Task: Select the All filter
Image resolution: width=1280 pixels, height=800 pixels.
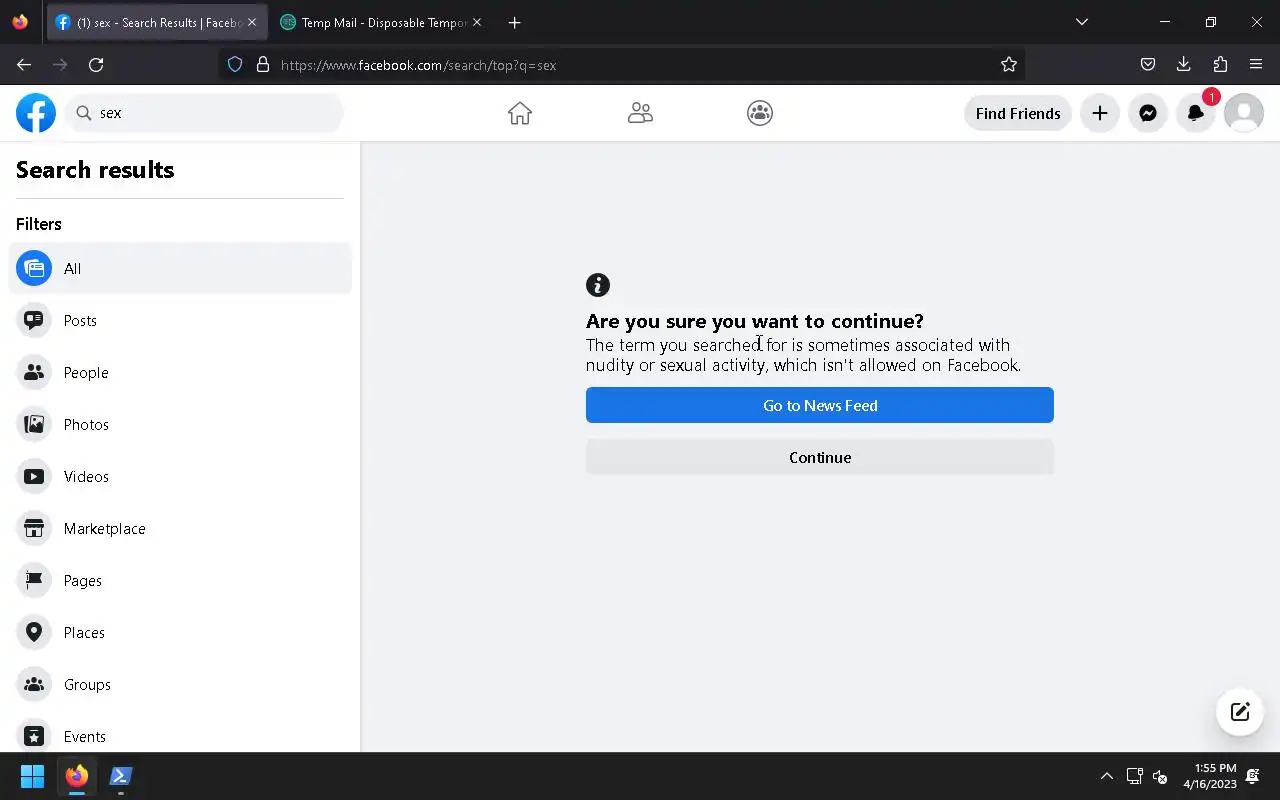Action: tap(180, 268)
